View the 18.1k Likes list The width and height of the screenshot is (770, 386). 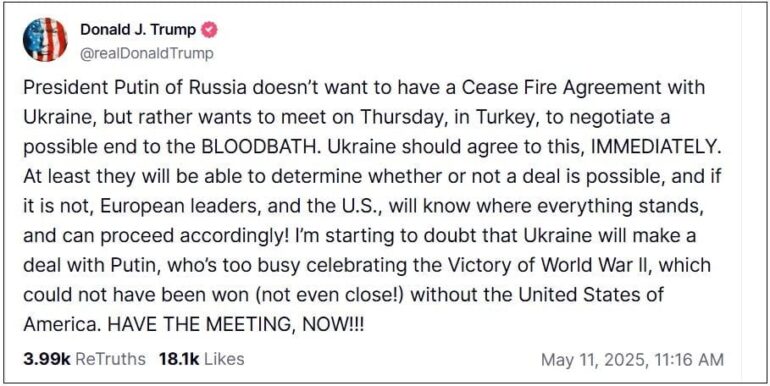point(201,359)
